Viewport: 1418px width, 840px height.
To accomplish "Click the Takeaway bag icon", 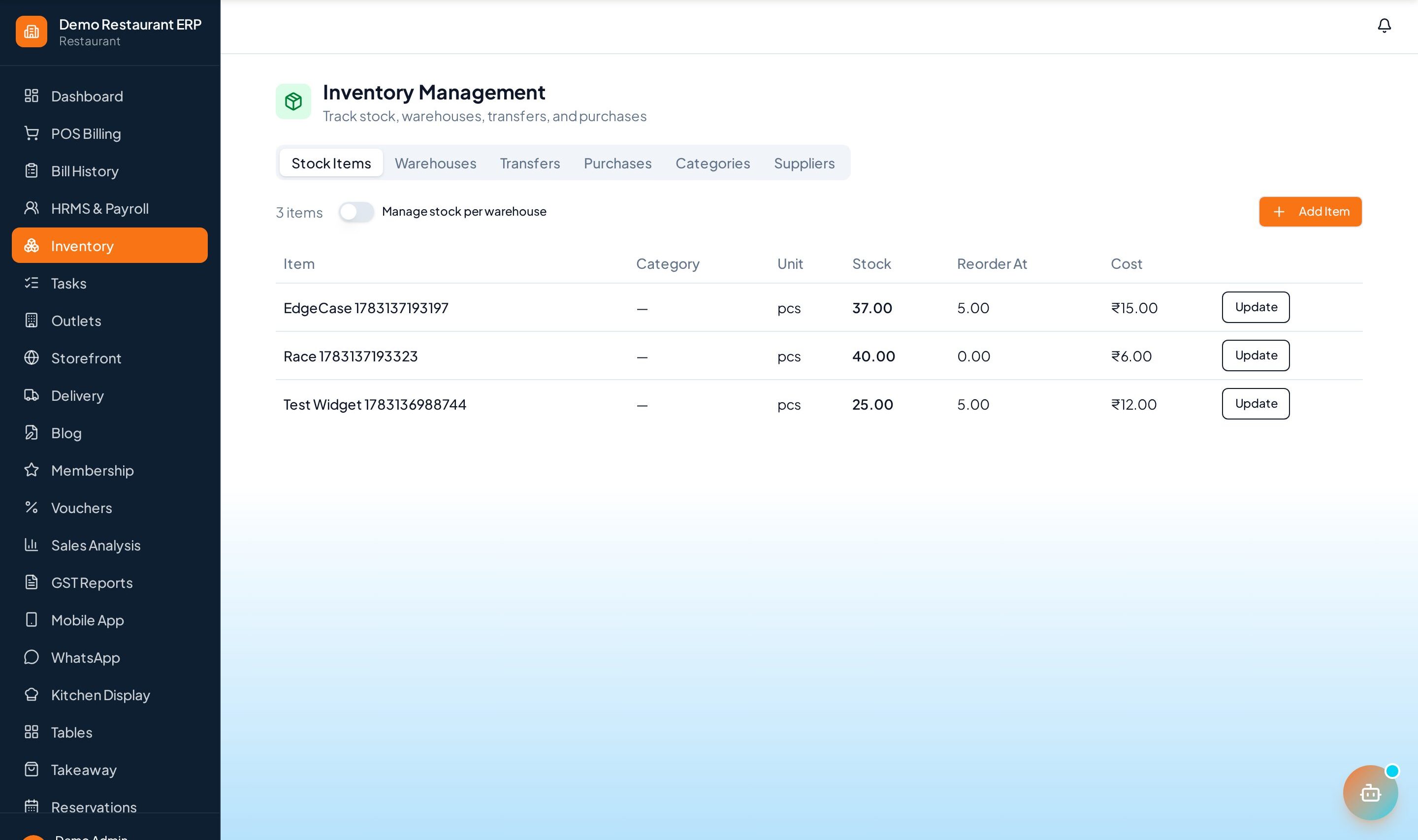I will pyautogui.click(x=32, y=769).
